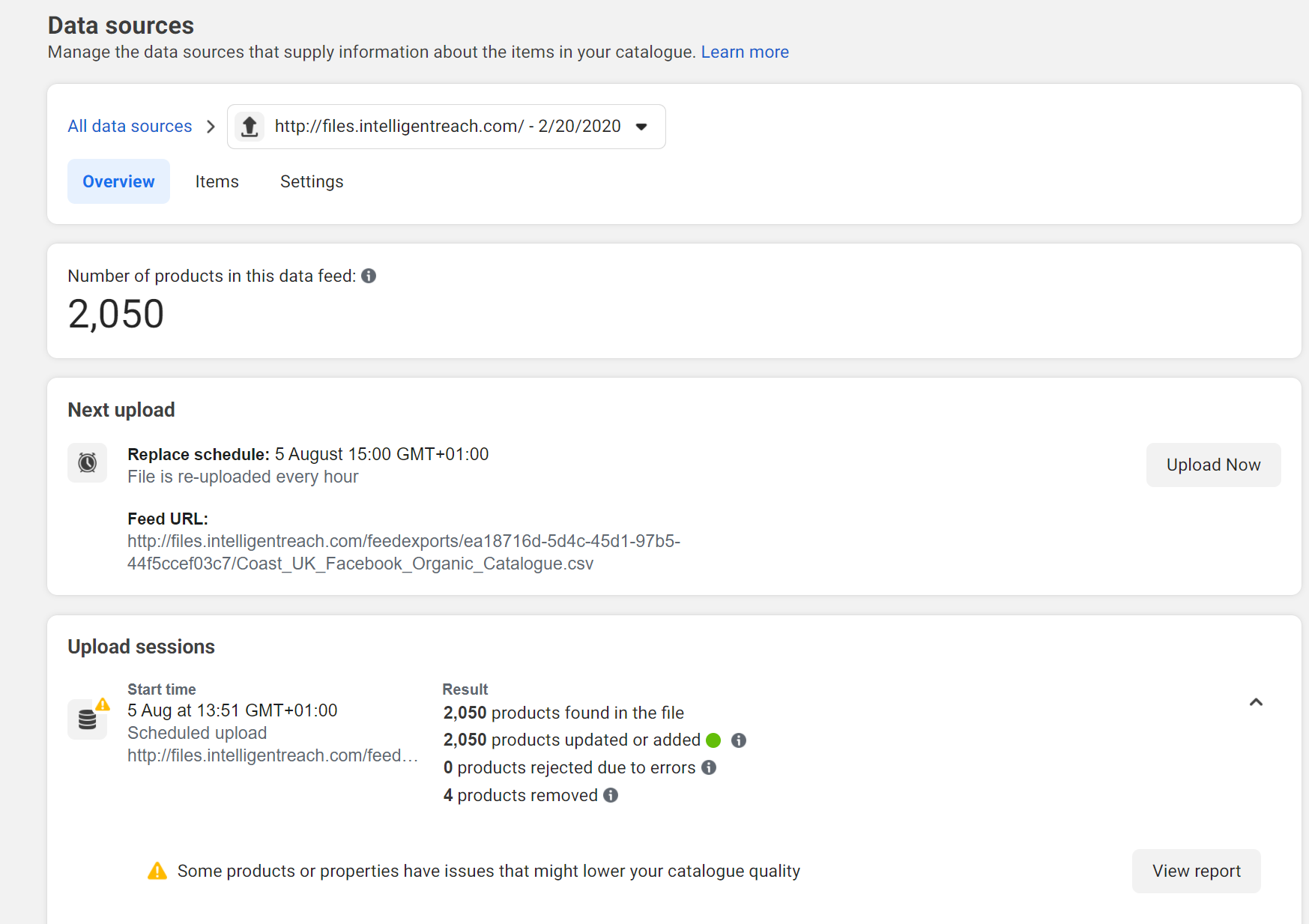Viewport: 1309px width, 924px height.
Task: Click info icon beside products rejected due to errors
Action: click(x=709, y=767)
